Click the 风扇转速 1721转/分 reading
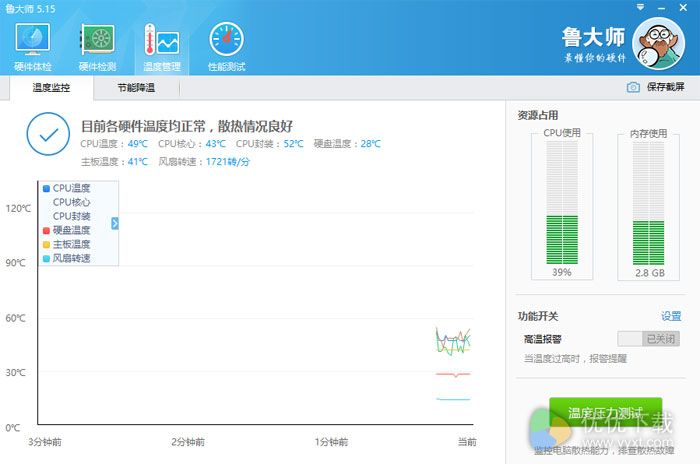The height and width of the screenshot is (464, 700). [204, 161]
